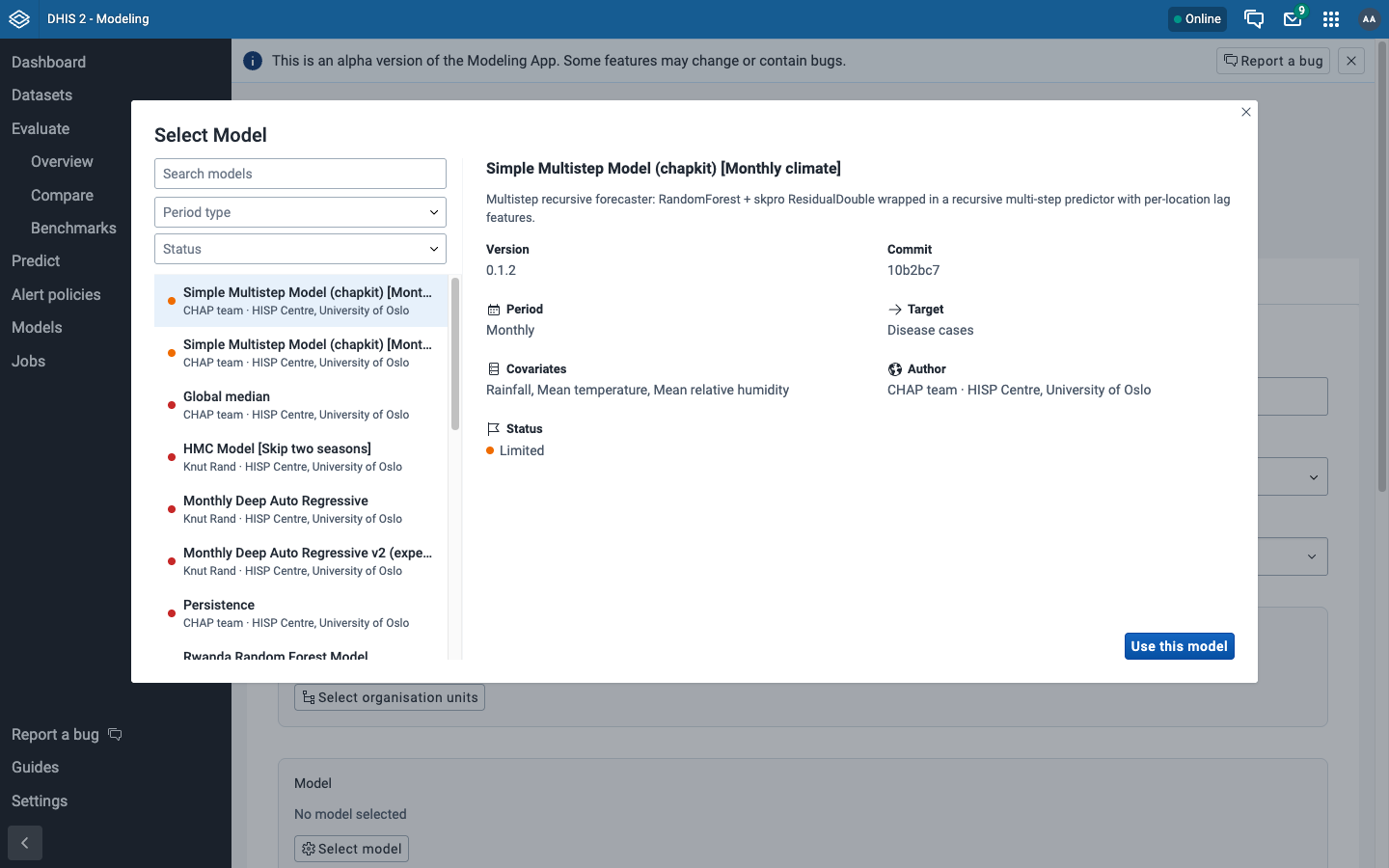Viewport: 1389px width, 868px height.
Task: Dismiss the alpha version banner
Action: point(1351,61)
